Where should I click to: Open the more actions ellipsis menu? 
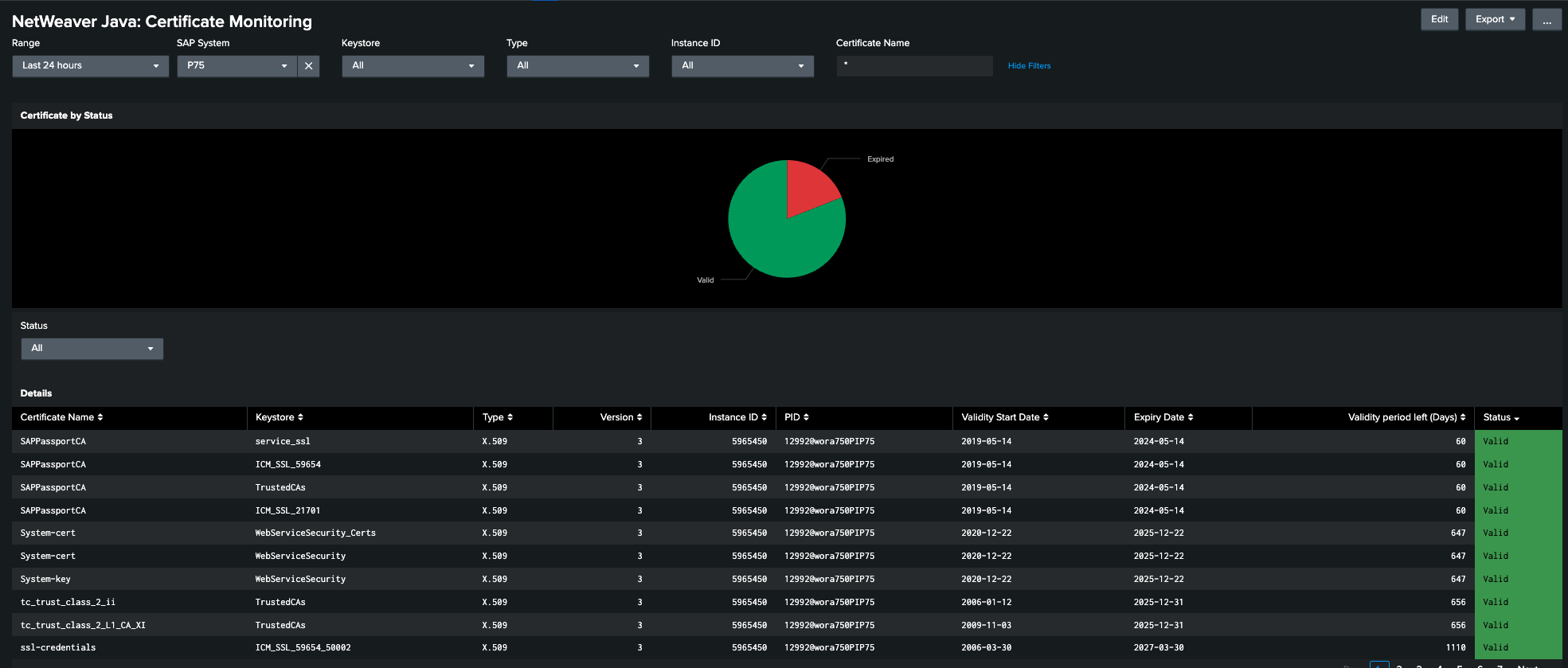(1546, 20)
